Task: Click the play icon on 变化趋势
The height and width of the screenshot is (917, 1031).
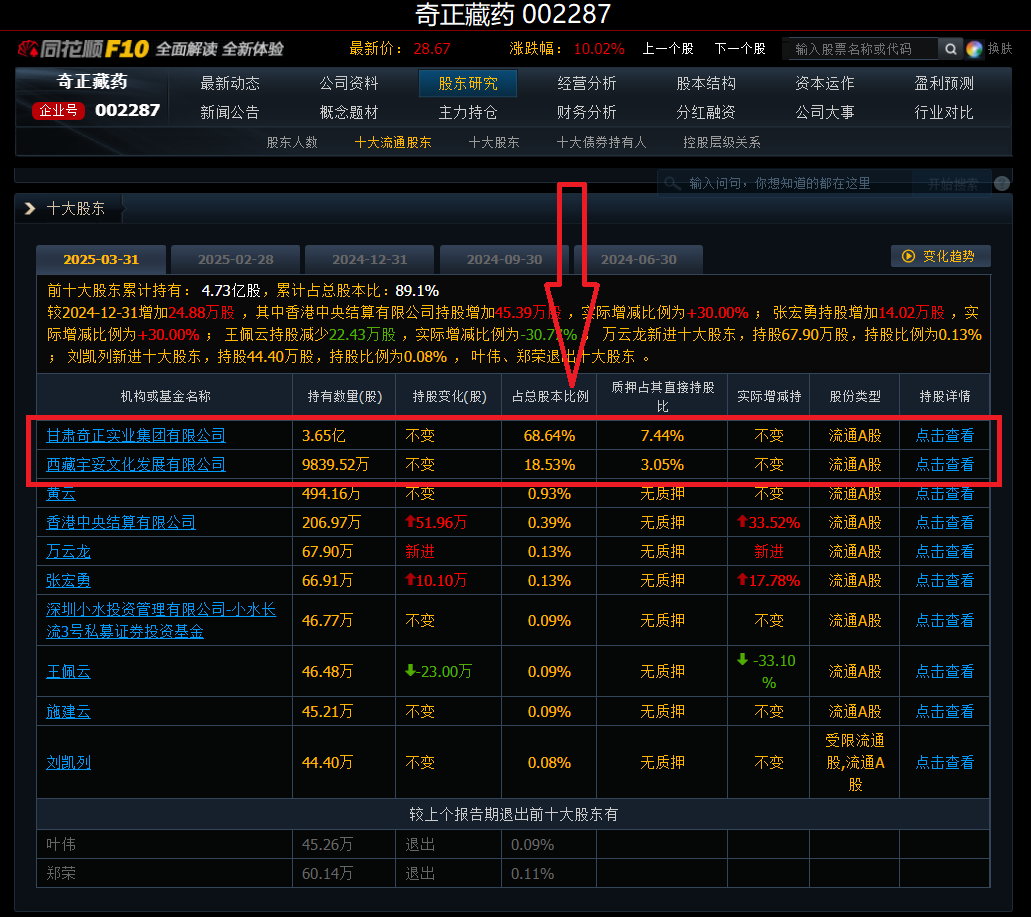Action: coord(908,256)
